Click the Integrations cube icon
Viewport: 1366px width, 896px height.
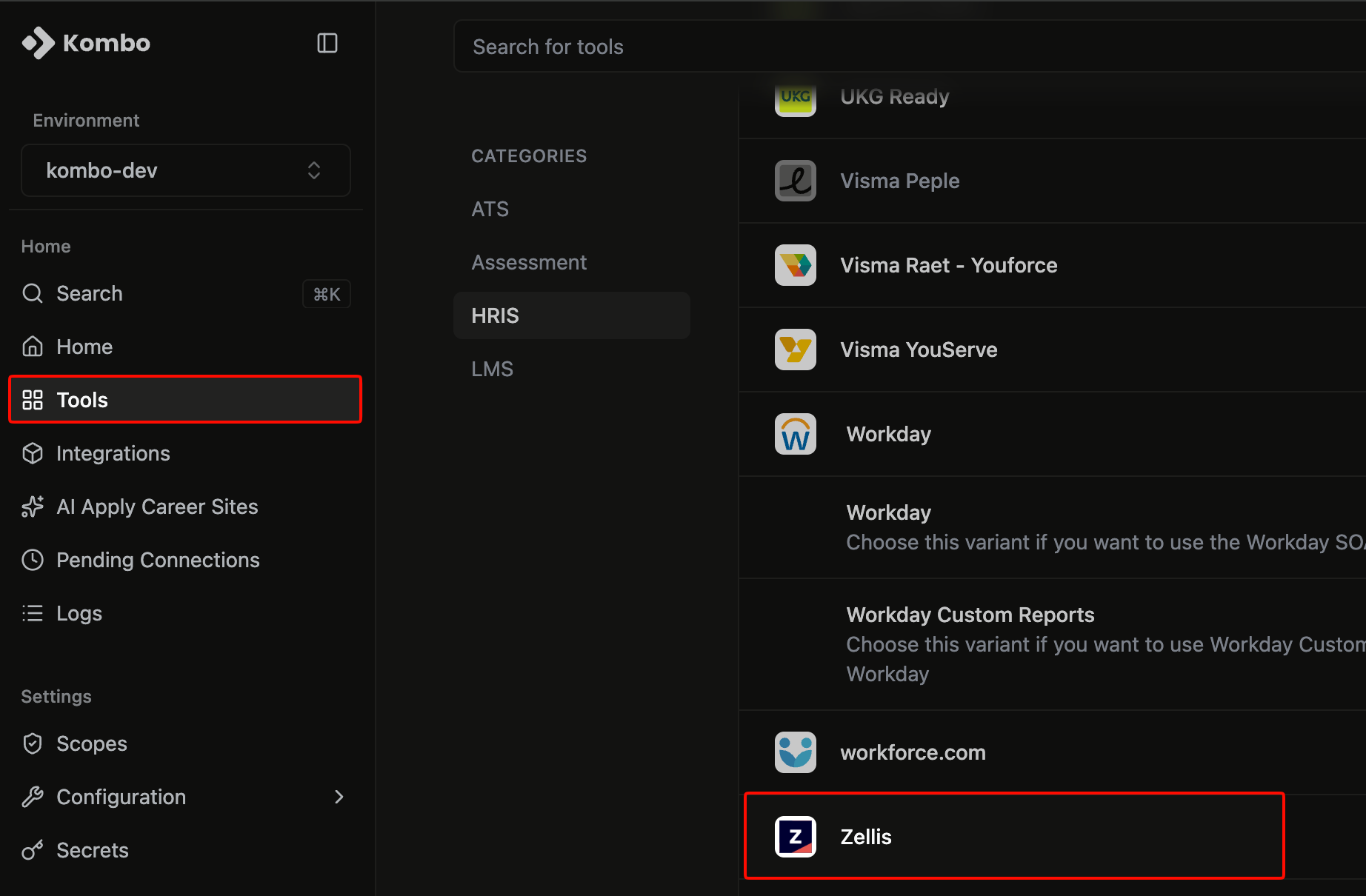33,453
